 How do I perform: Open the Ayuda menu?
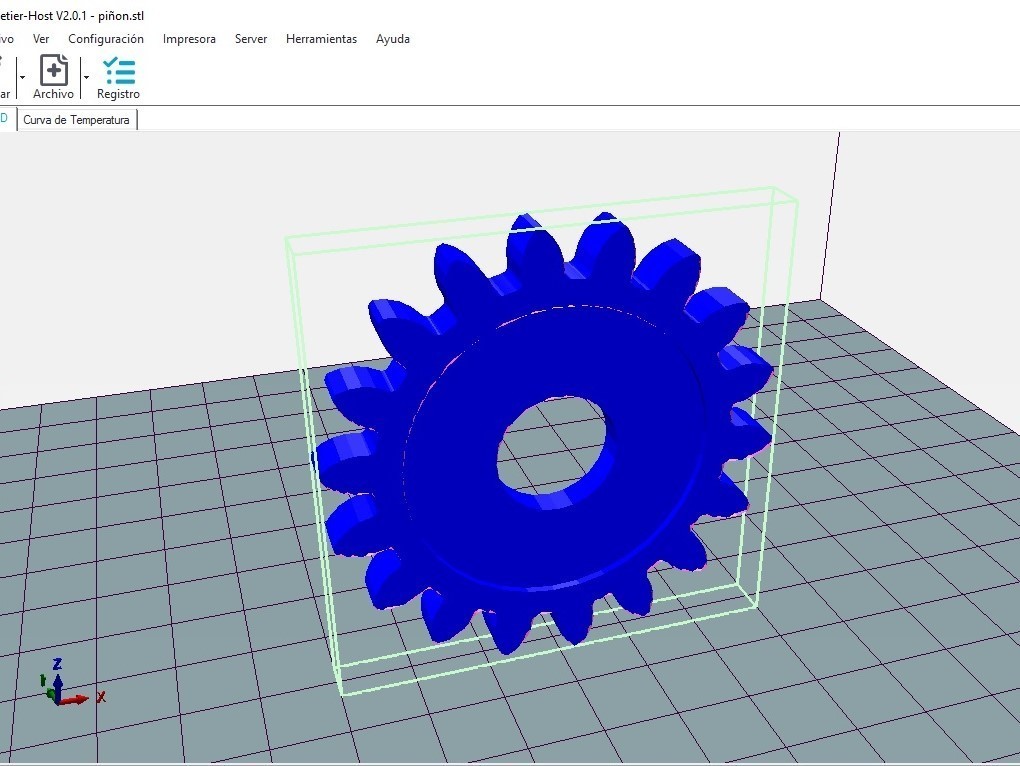[x=393, y=39]
